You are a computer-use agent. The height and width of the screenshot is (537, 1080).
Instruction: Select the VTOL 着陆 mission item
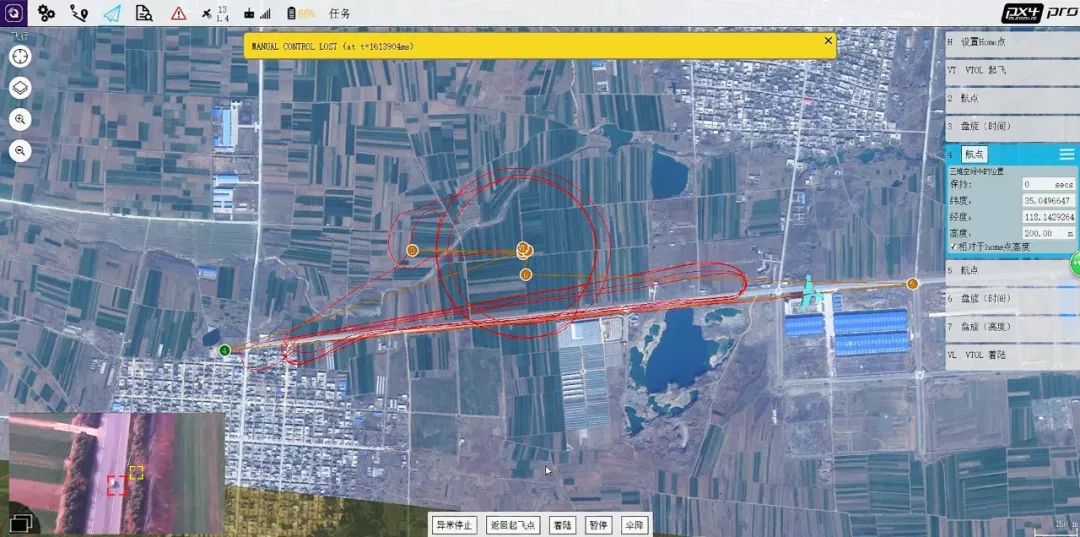[x=1010, y=355]
